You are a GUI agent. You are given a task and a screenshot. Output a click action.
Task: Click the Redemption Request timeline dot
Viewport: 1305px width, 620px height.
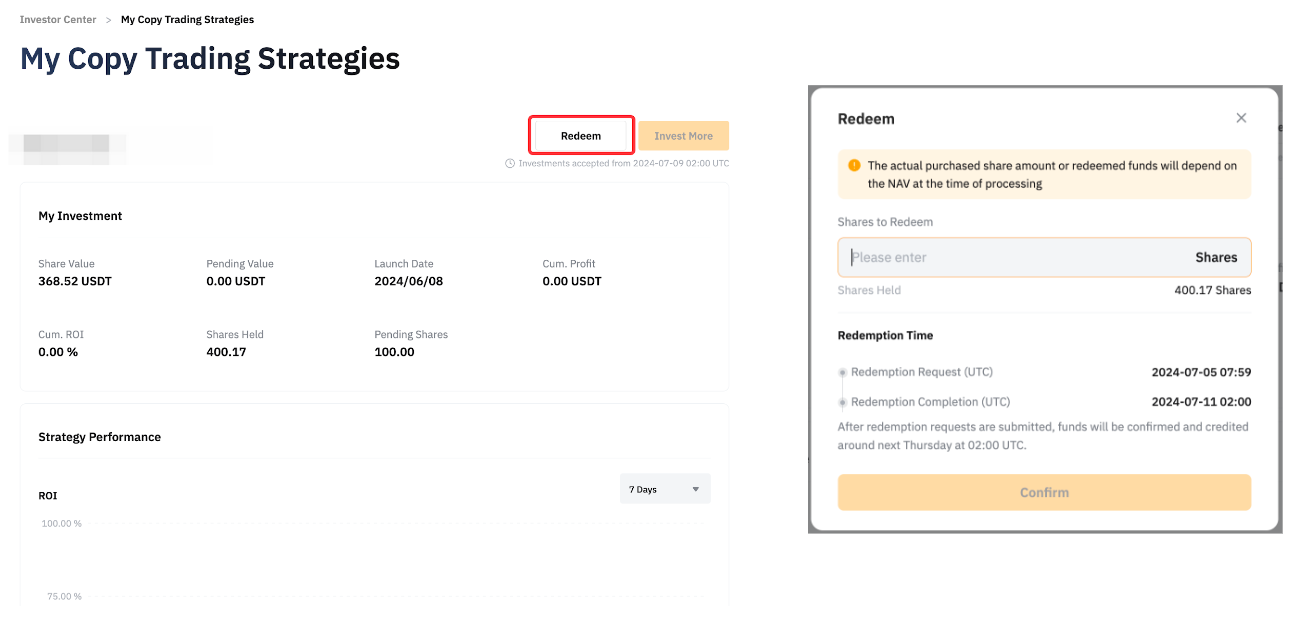(842, 373)
